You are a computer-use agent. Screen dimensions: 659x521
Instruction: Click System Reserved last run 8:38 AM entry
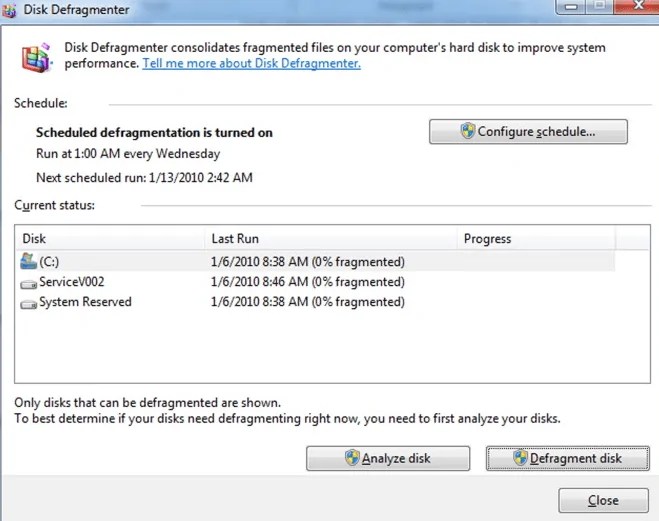click(x=308, y=302)
